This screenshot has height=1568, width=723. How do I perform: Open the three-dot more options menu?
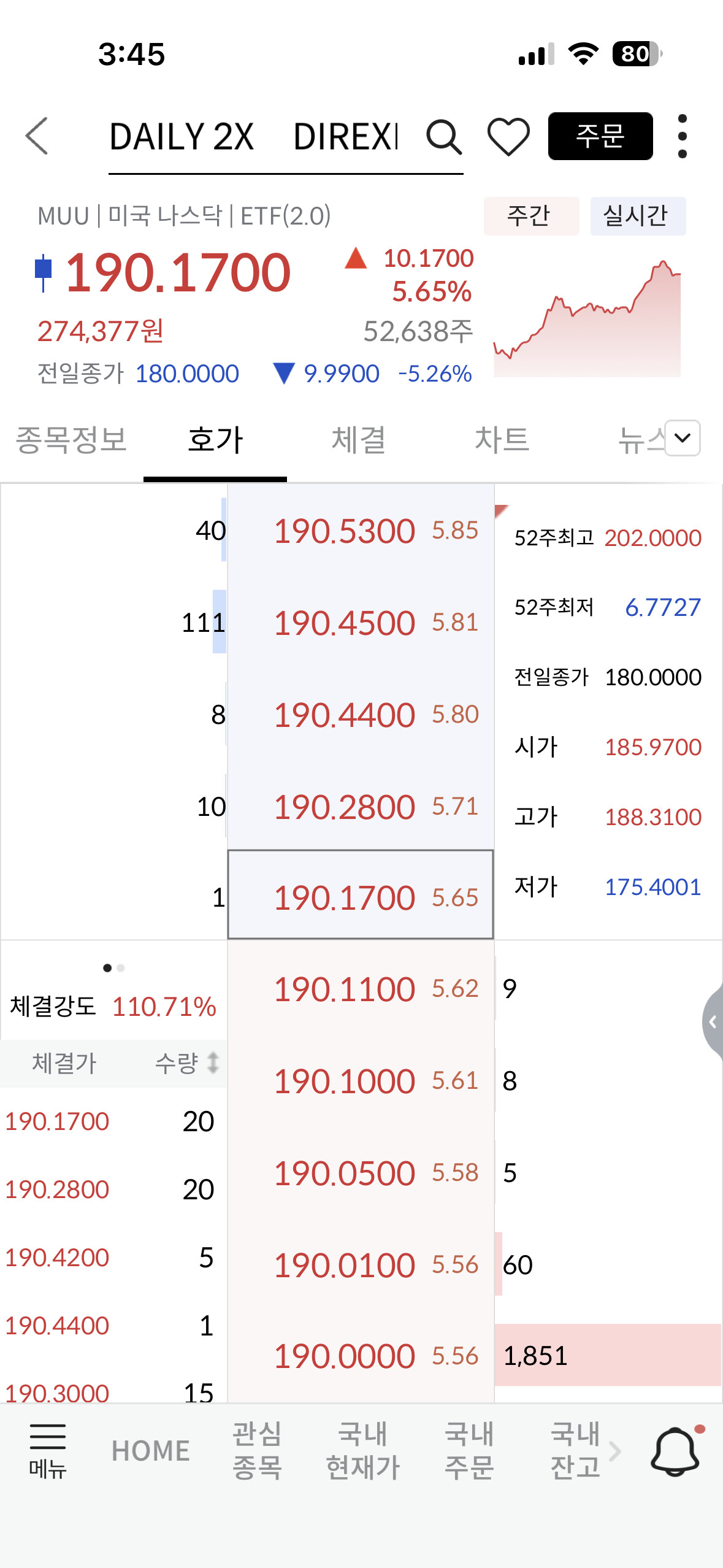[x=682, y=137]
